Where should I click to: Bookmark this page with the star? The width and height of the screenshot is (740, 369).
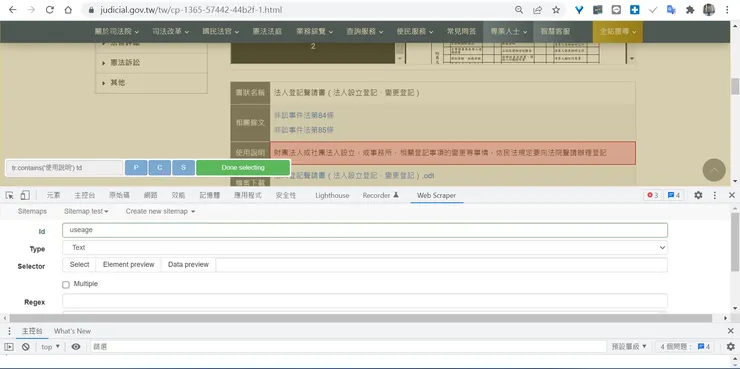[x=556, y=10]
